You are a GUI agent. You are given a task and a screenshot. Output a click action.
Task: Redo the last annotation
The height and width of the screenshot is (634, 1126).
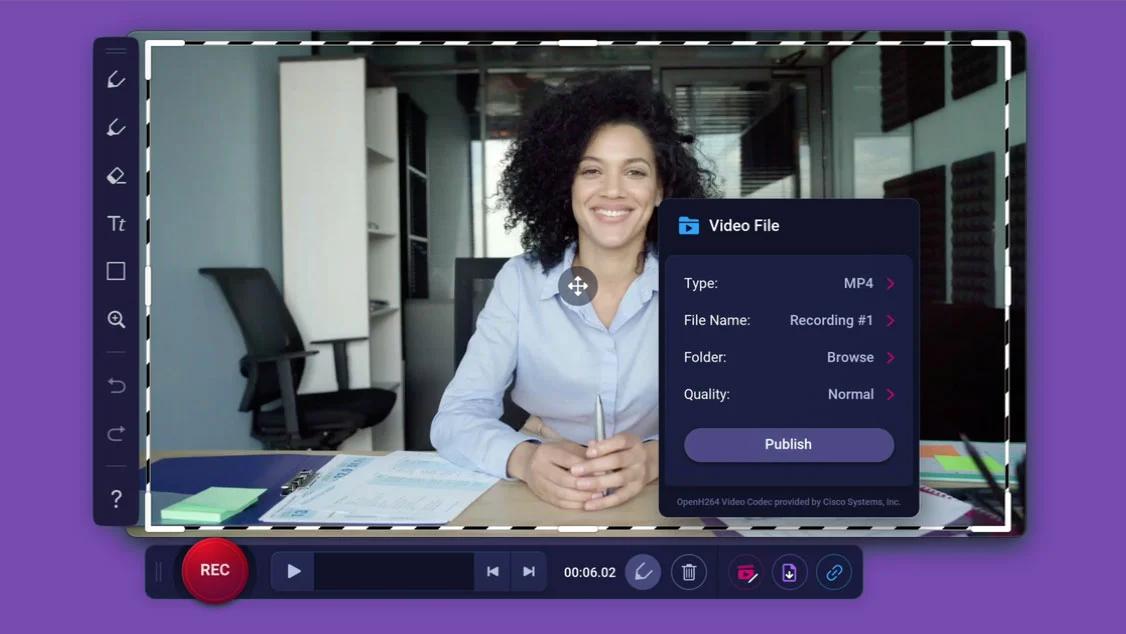pos(116,434)
